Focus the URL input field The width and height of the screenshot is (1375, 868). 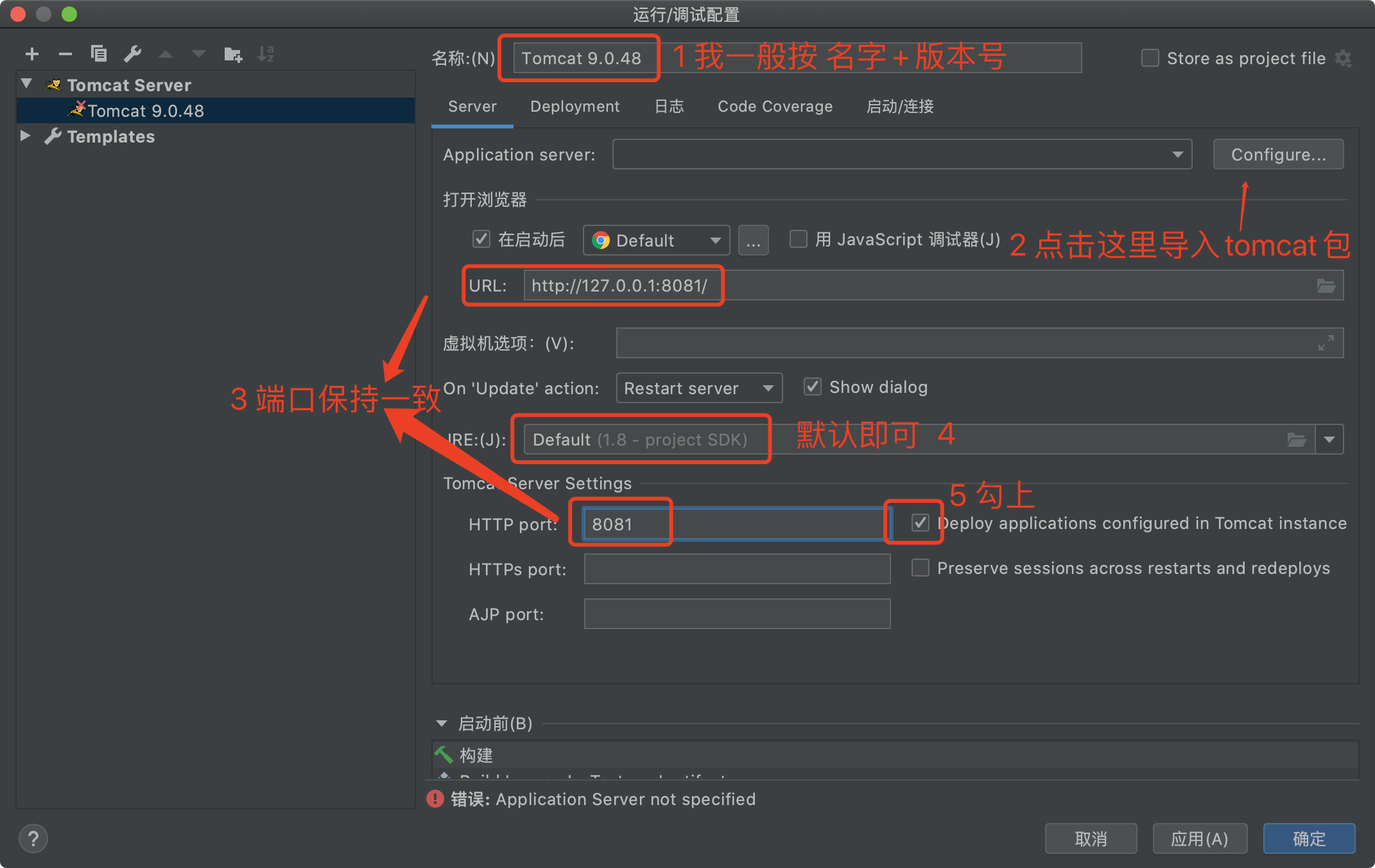(933, 285)
